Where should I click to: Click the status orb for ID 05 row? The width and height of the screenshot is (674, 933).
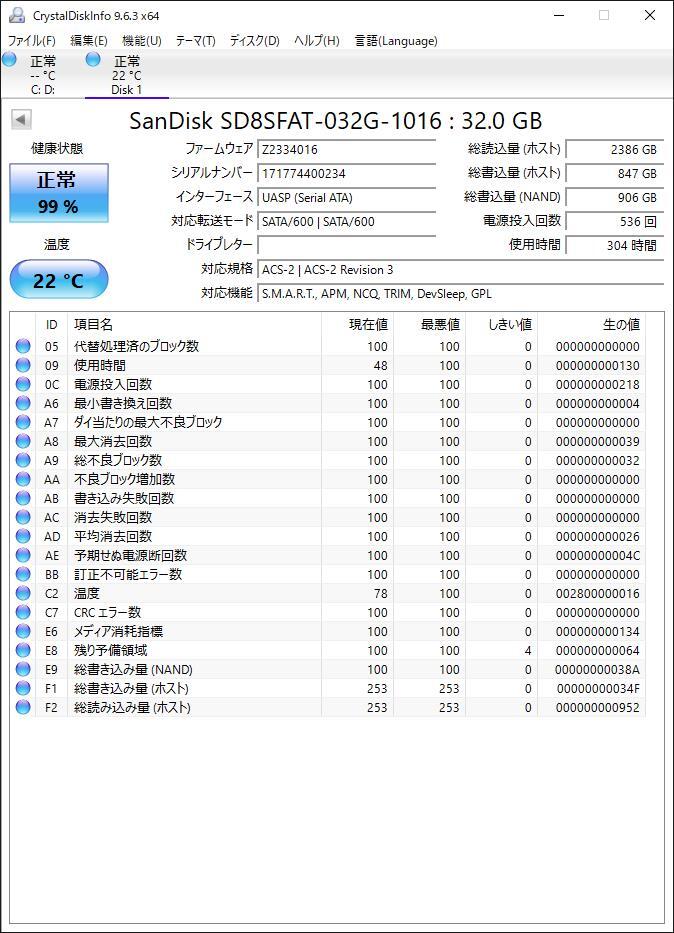pos(23,346)
